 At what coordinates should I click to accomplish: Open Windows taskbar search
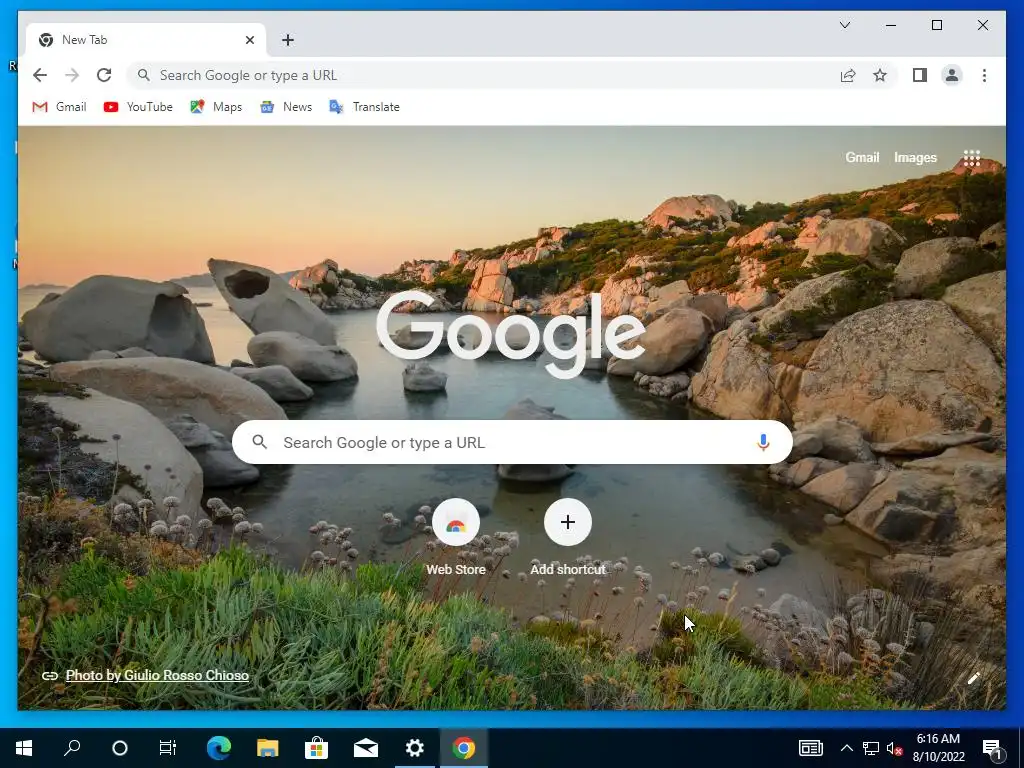72,748
